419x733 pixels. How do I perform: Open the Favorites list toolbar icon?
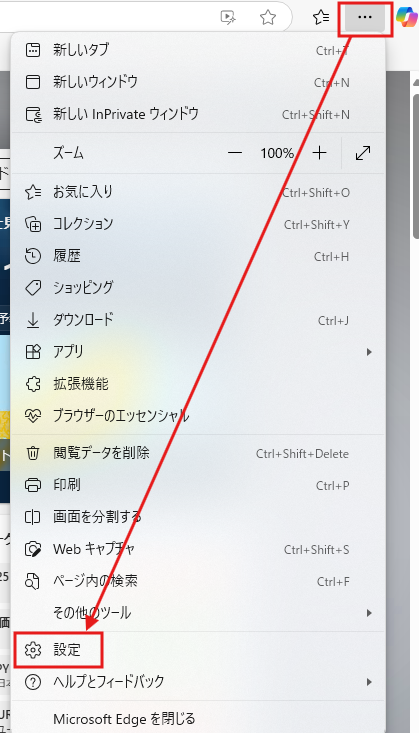[x=321, y=18]
